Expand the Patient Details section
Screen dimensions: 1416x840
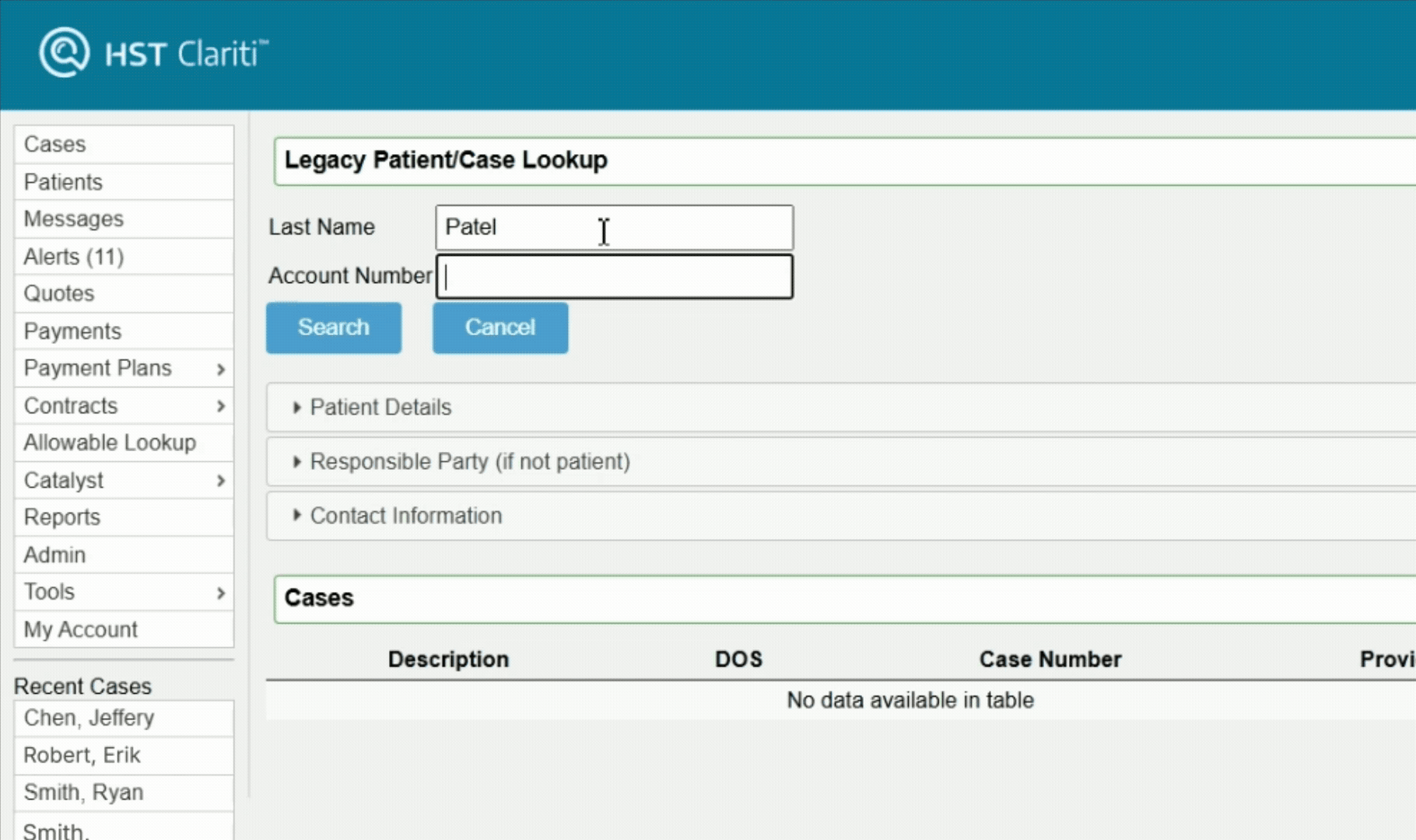[x=297, y=408]
